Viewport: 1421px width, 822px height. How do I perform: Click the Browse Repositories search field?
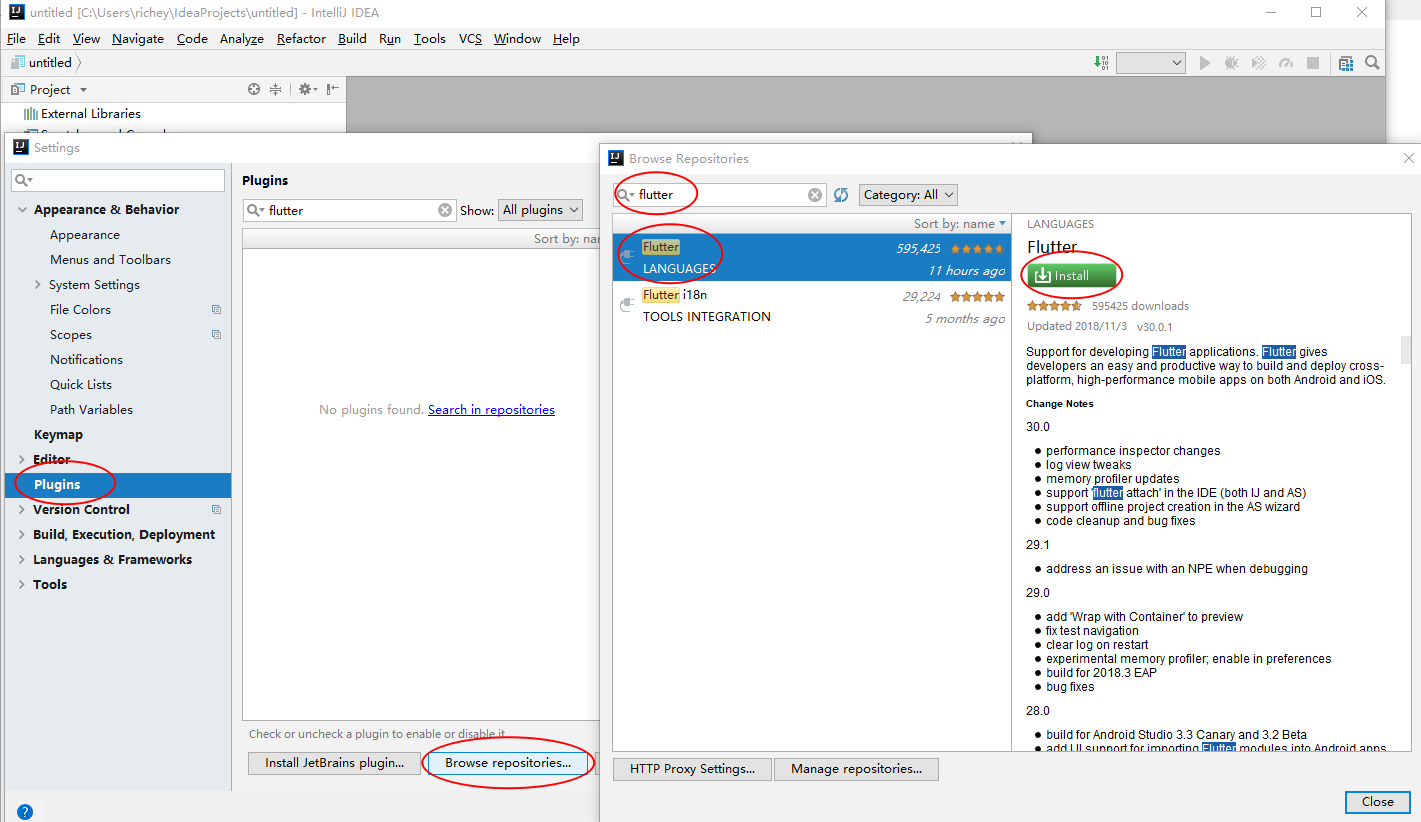tap(719, 195)
